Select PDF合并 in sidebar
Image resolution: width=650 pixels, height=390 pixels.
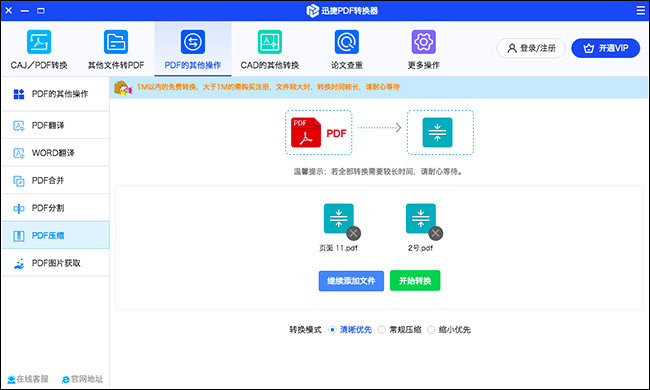point(56,181)
